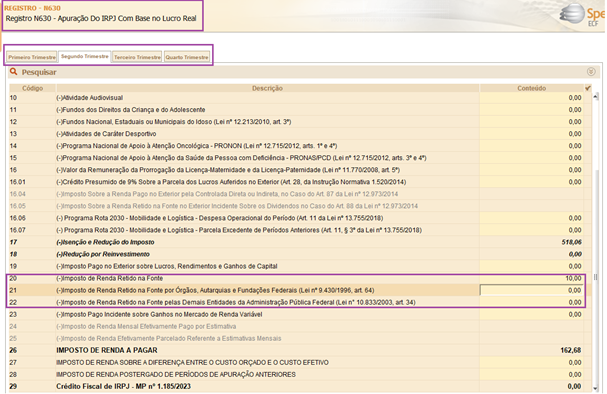The image size is (607, 394).
Task: Click value cell for row 27
Action: click(x=532, y=362)
